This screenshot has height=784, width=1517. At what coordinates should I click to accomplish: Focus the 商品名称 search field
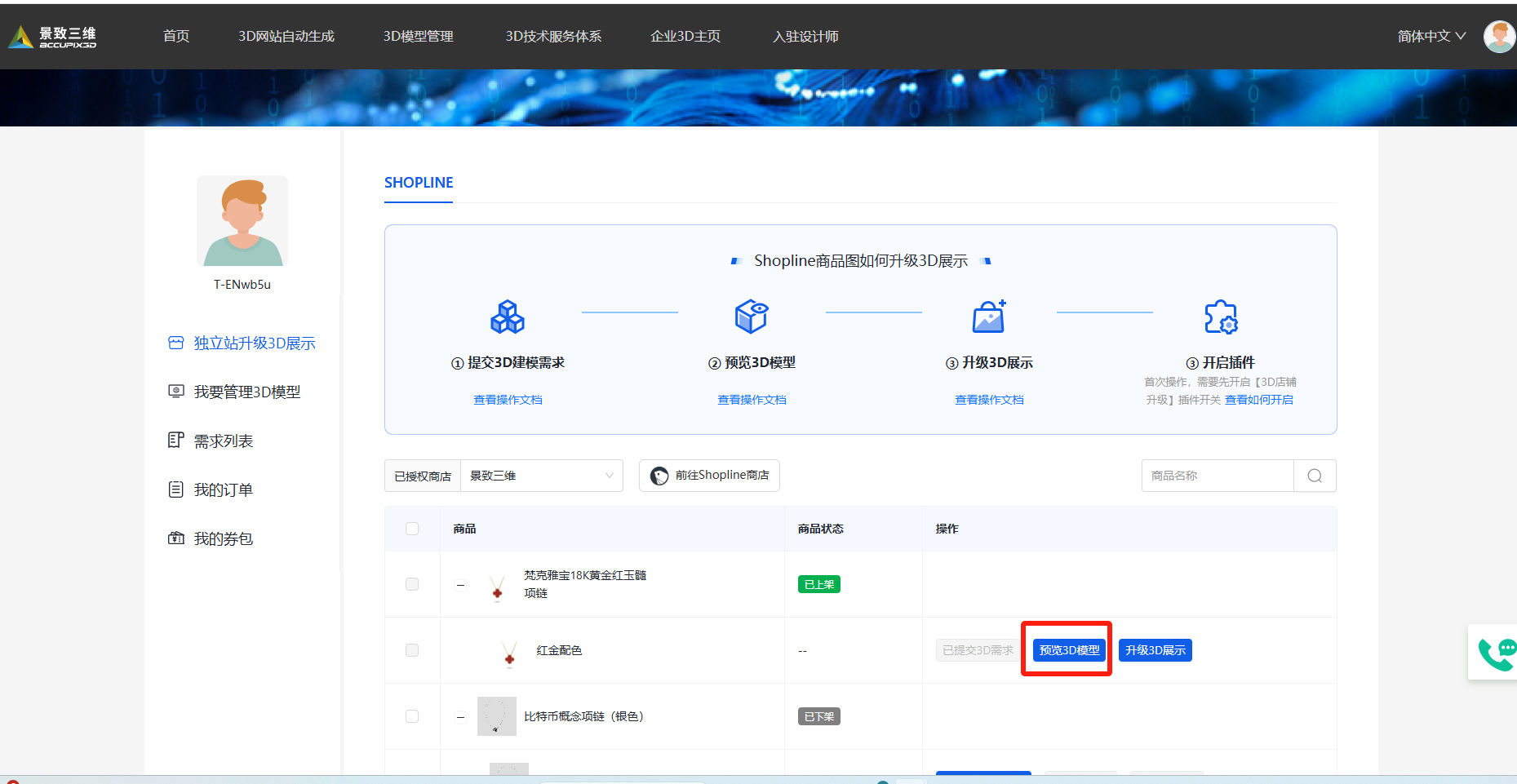(x=1218, y=476)
